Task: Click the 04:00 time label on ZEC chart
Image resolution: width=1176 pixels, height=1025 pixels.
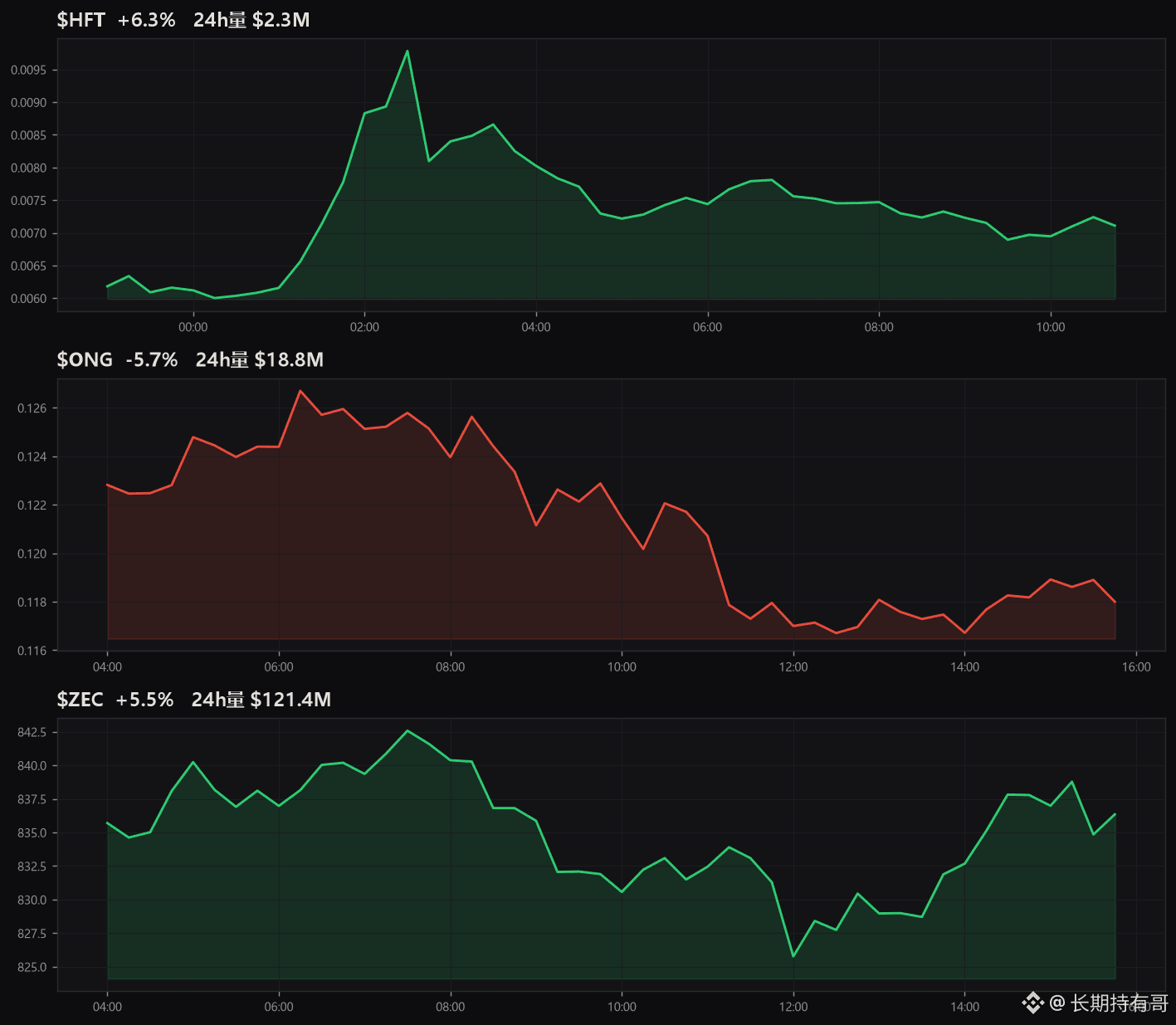Action: coord(108,1007)
